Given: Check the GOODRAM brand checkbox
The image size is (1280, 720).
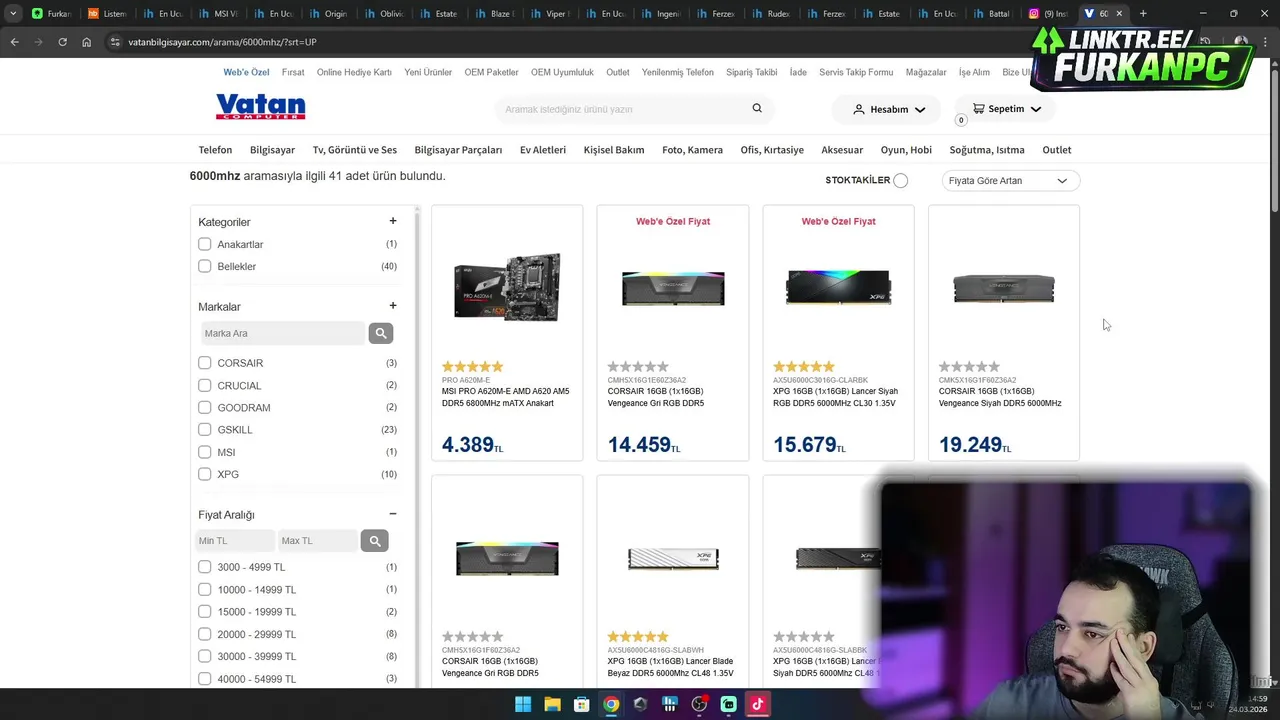Looking at the screenshot, I should pyautogui.click(x=205, y=407).
